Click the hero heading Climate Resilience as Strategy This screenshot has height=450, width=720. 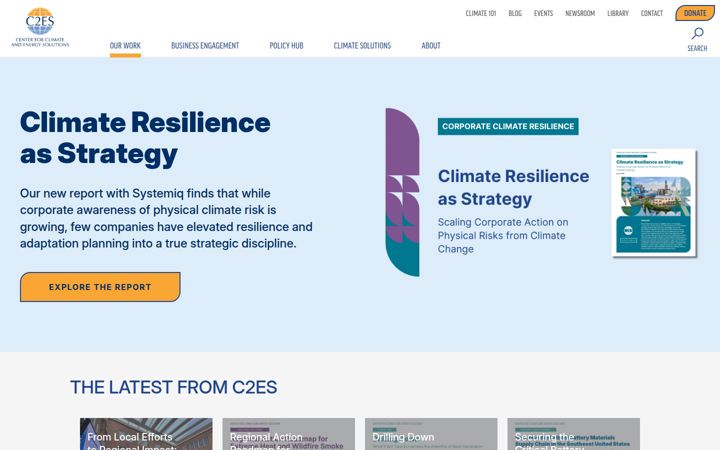[145, 138]
